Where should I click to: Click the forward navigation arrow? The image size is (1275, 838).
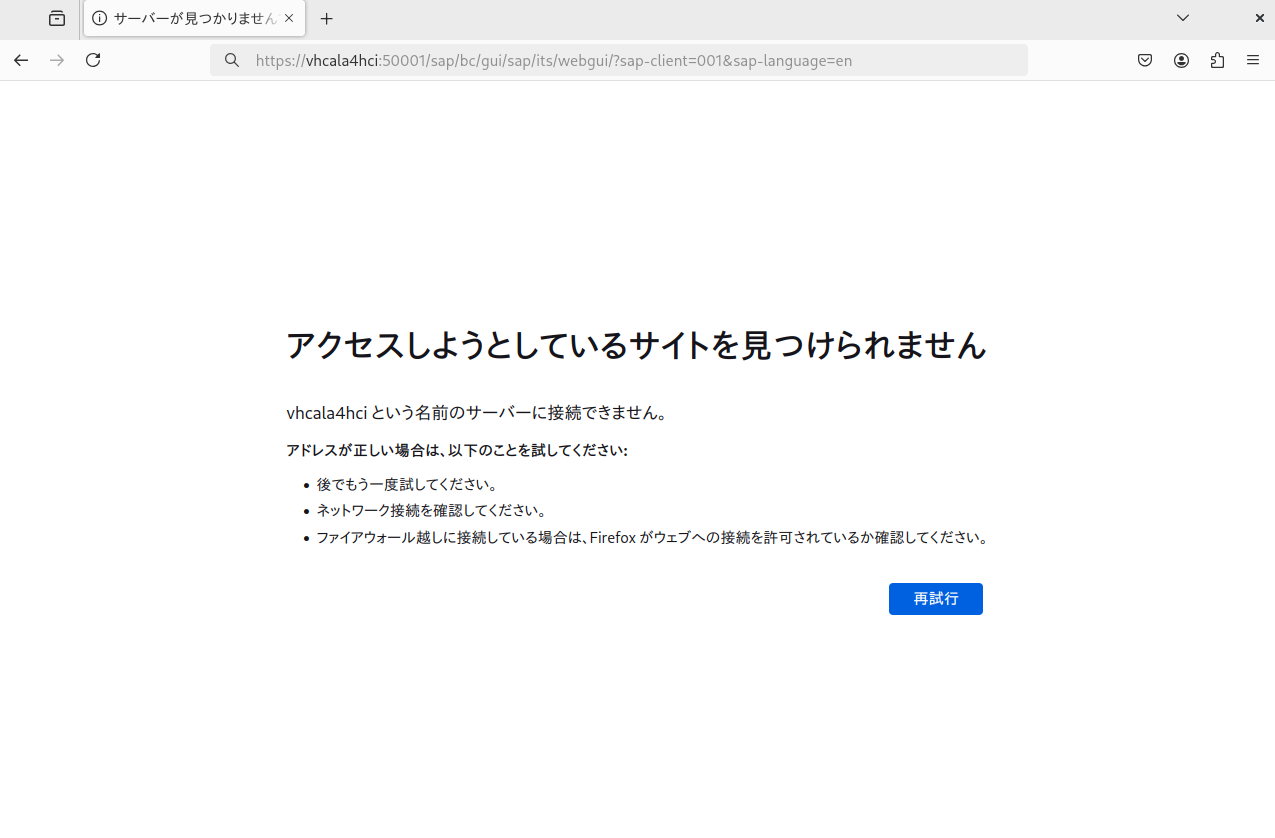click(x=57, y=60)
